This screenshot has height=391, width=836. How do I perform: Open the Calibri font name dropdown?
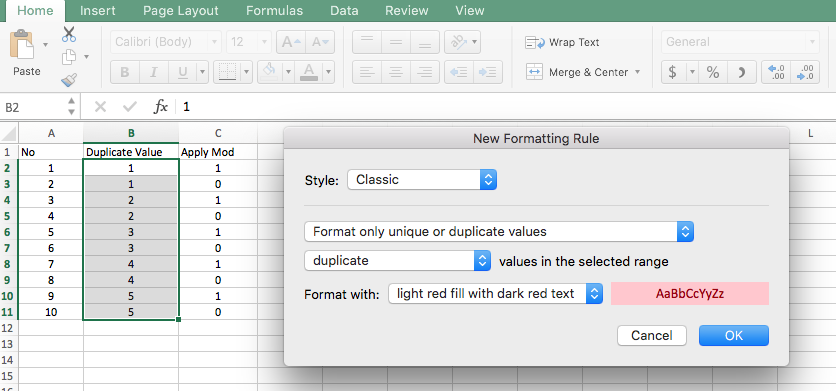(214, 42)
